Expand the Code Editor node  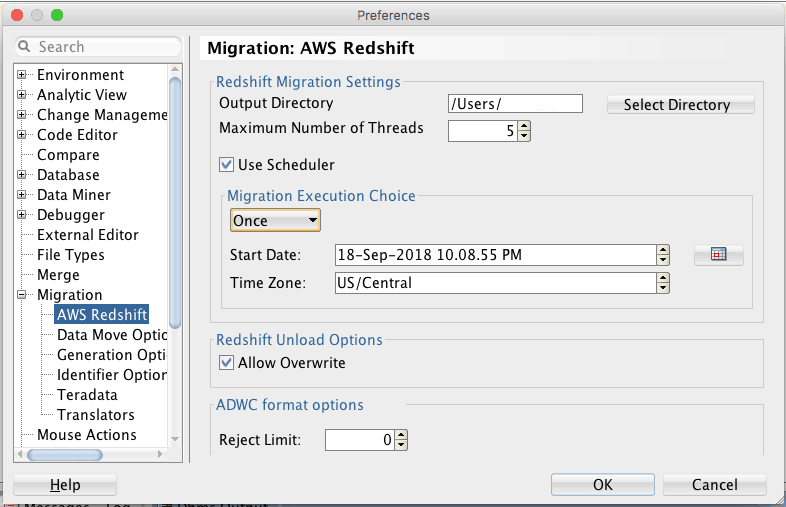tap(22, 134)
